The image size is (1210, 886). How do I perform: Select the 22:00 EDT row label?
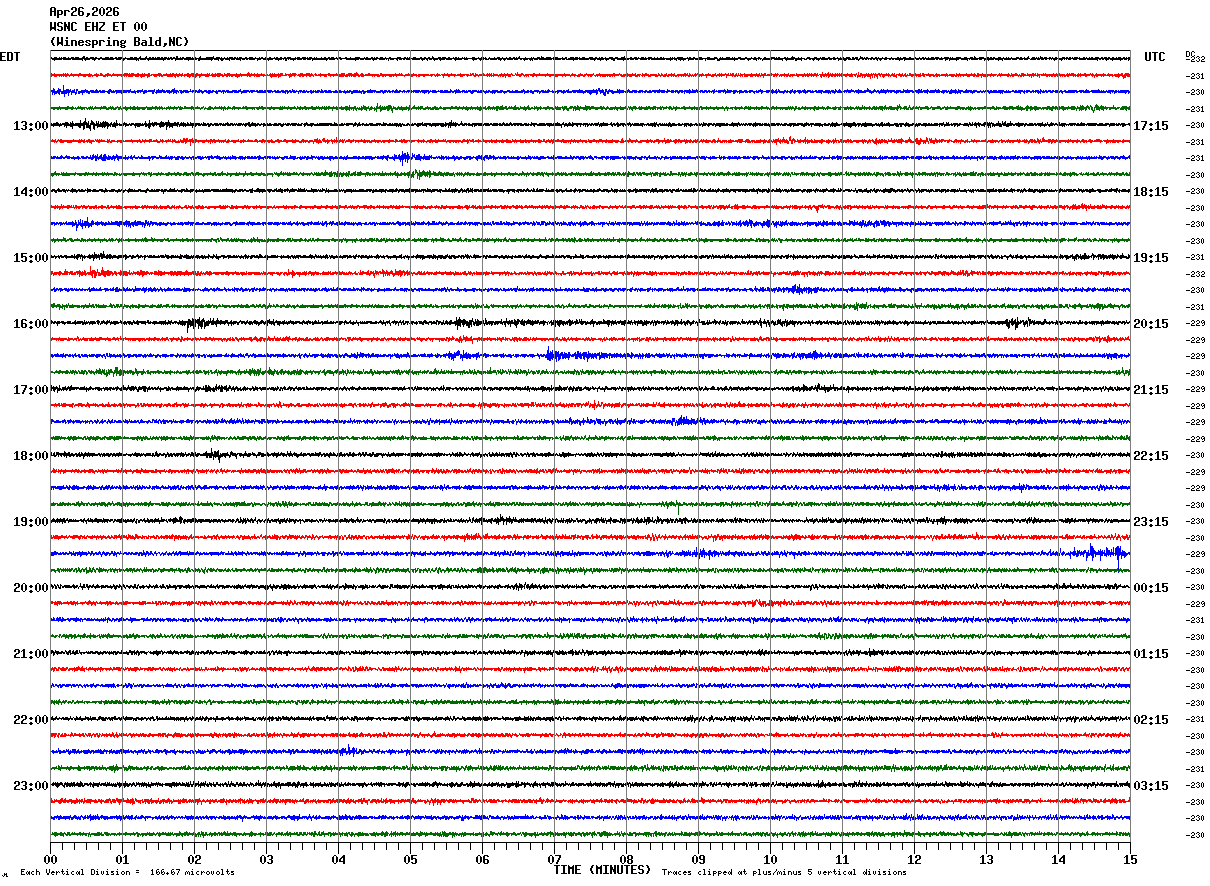(31, 720)
